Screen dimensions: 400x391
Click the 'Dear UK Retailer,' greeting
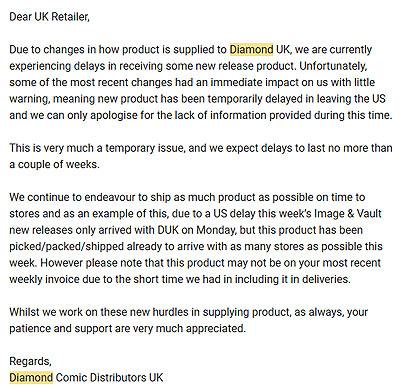coord(49,17)
